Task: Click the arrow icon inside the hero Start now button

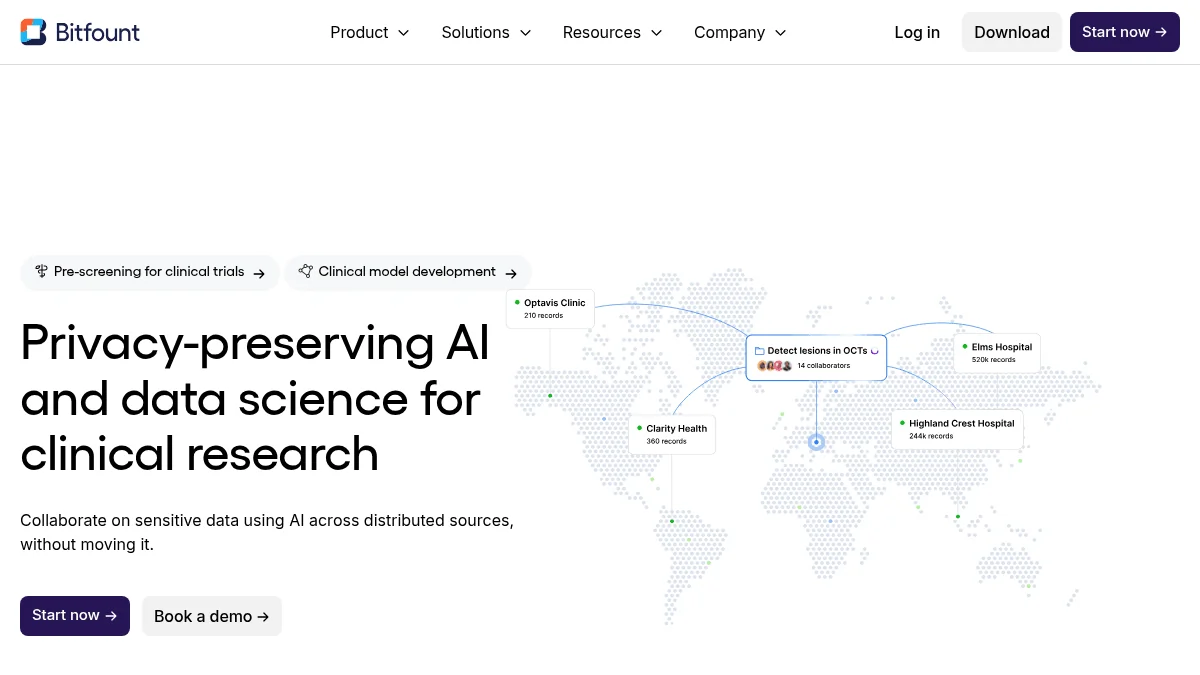Action: 110,615
